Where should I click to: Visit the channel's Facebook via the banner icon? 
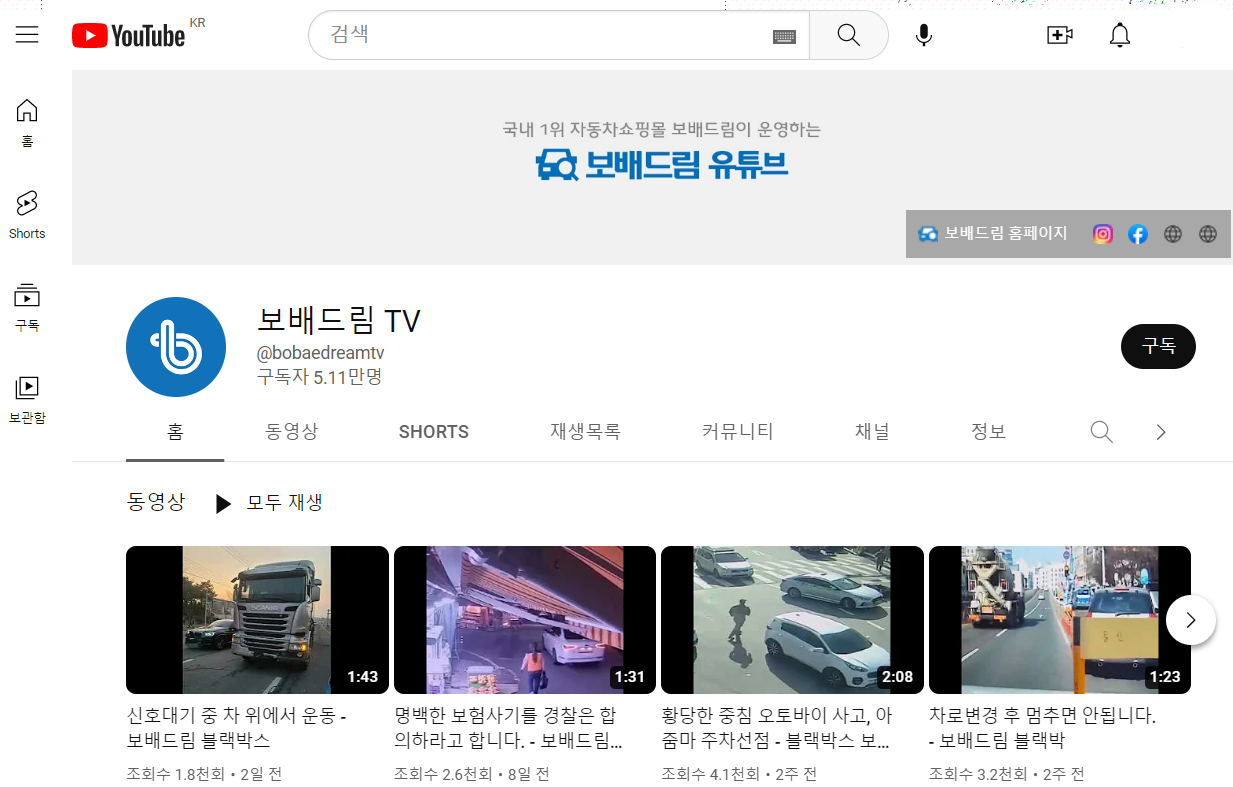(1137, 234)
